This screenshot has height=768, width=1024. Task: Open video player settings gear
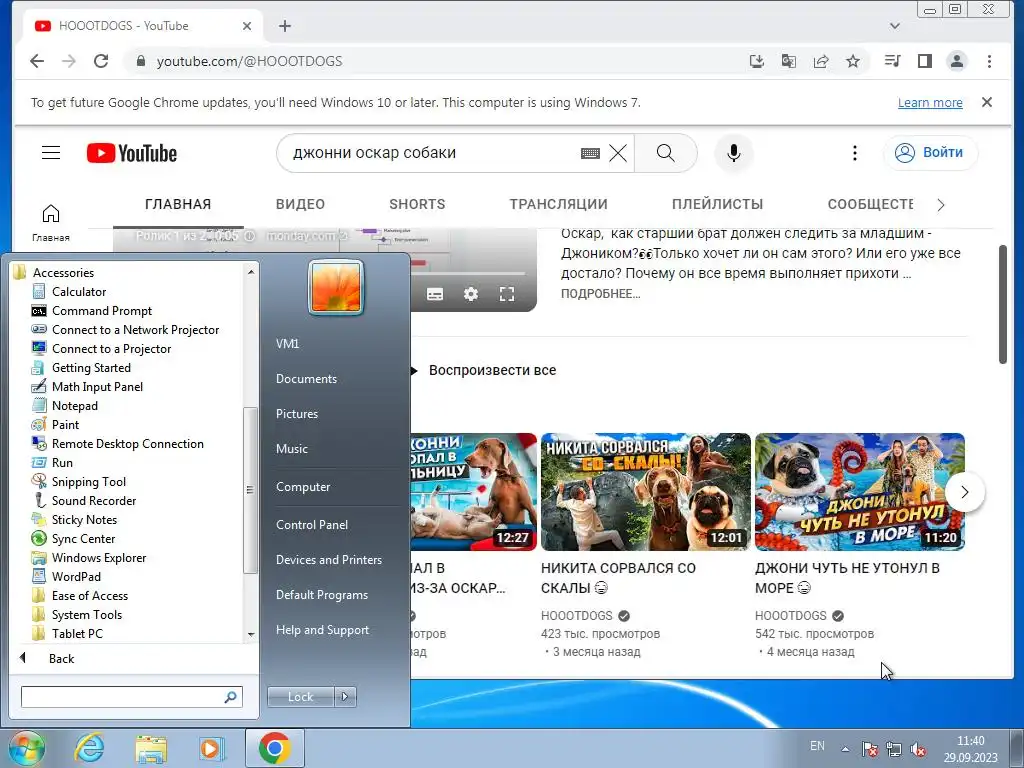471,295
